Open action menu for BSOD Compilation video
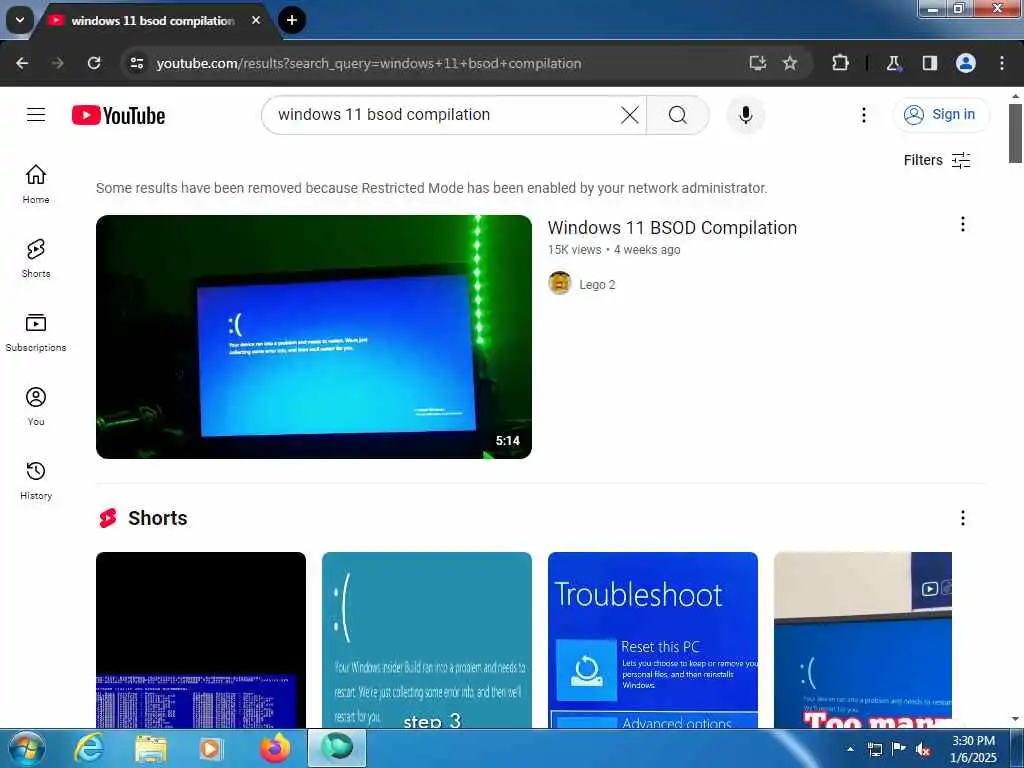 pos(963,225)
